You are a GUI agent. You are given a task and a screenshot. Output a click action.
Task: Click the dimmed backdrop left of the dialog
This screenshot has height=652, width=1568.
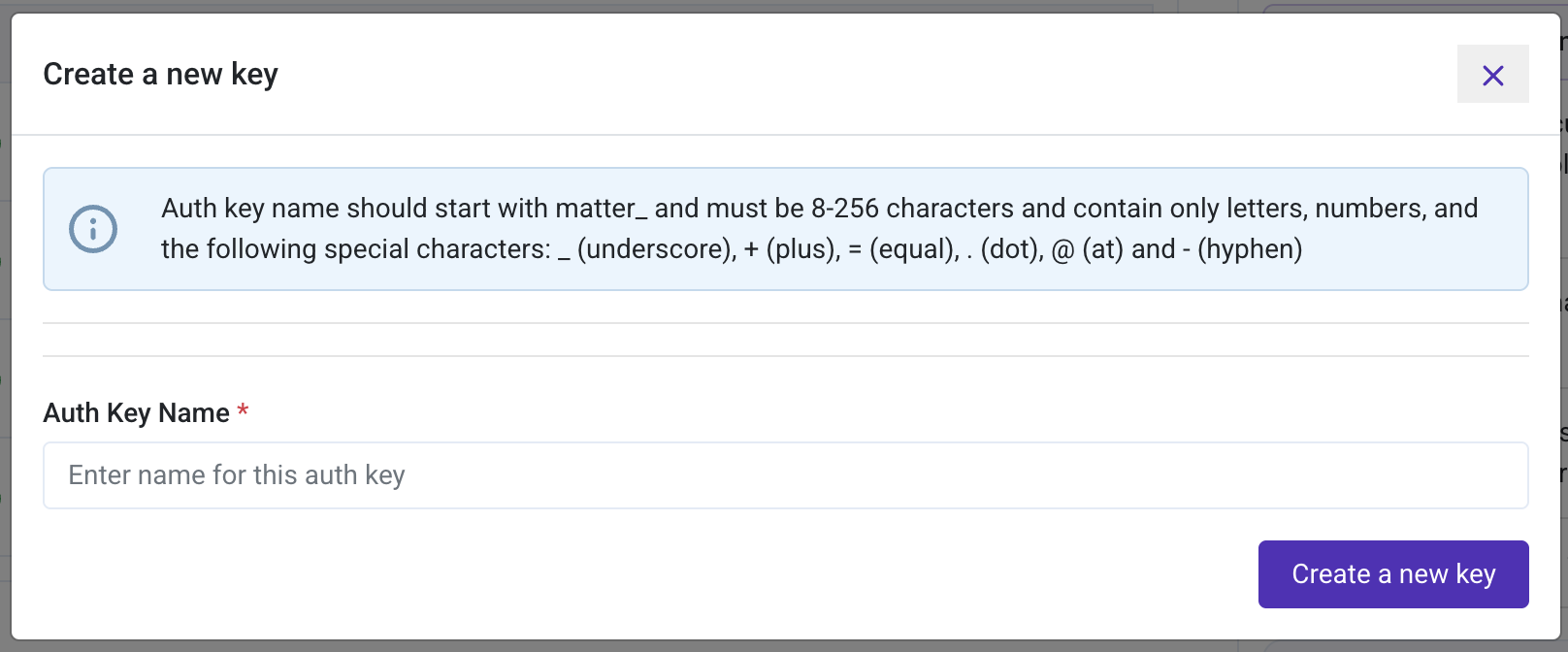[x=5, y=388]
